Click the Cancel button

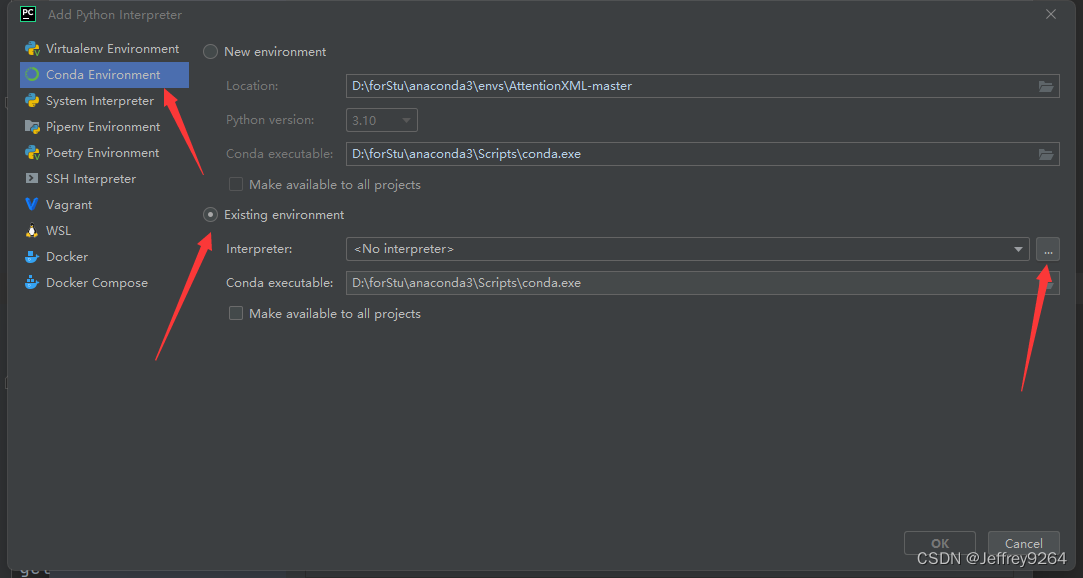[1024, 544]
